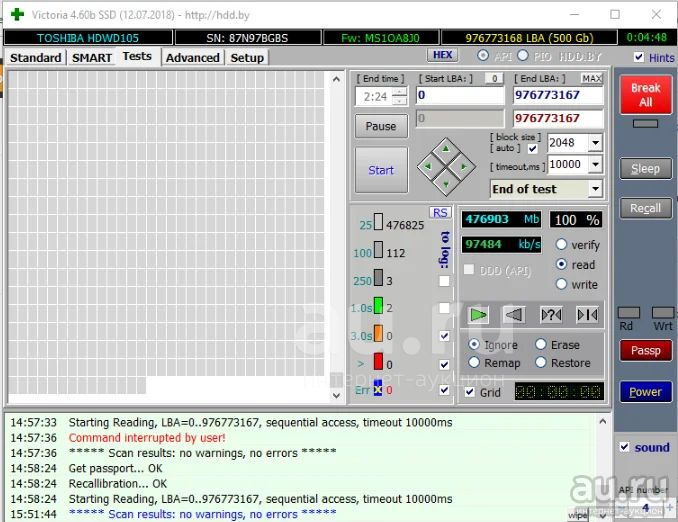Click the right arrow on the navigation diamond
Screen dimensions: 678x522
464,167
